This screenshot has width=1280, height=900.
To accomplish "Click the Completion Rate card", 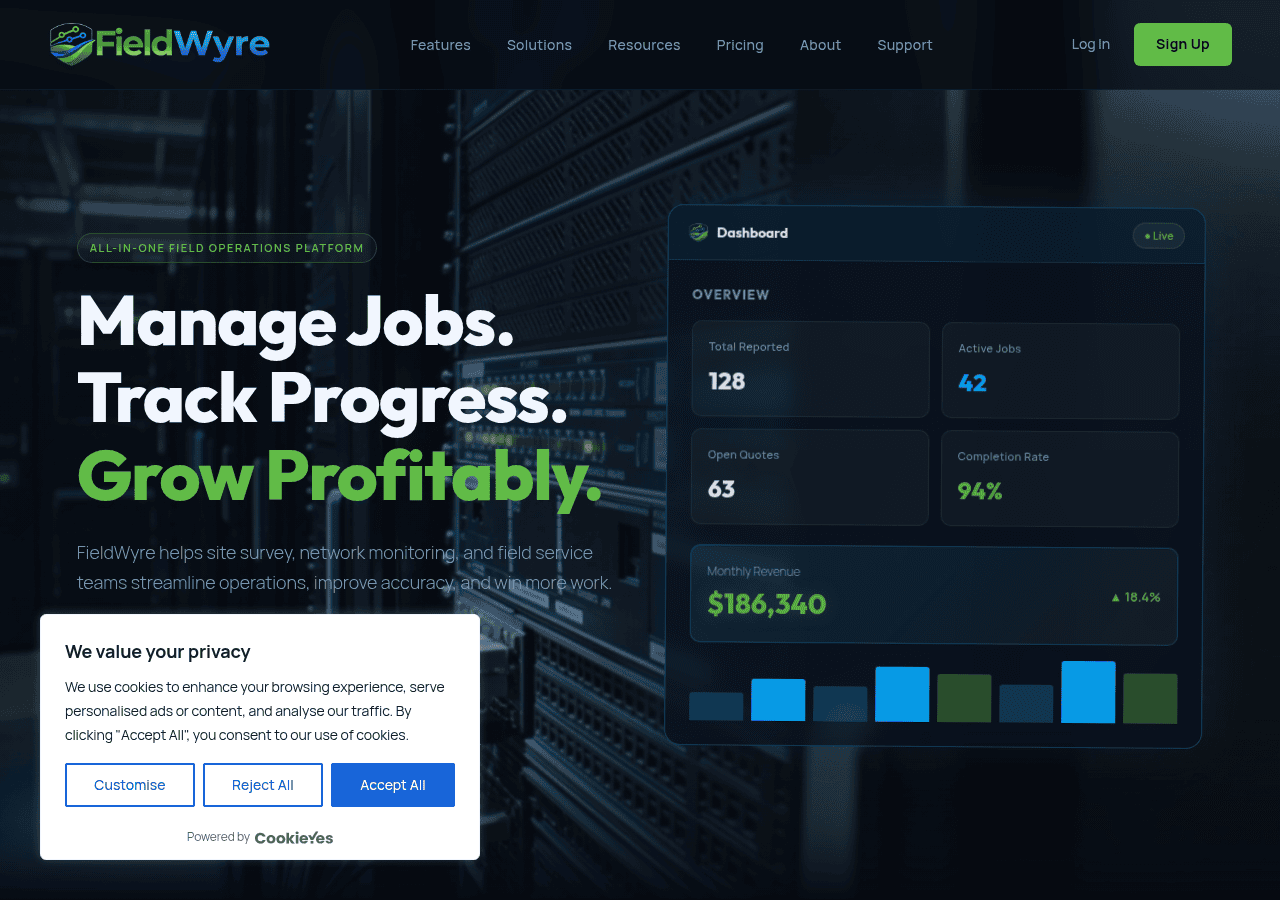I will 1060,479.
